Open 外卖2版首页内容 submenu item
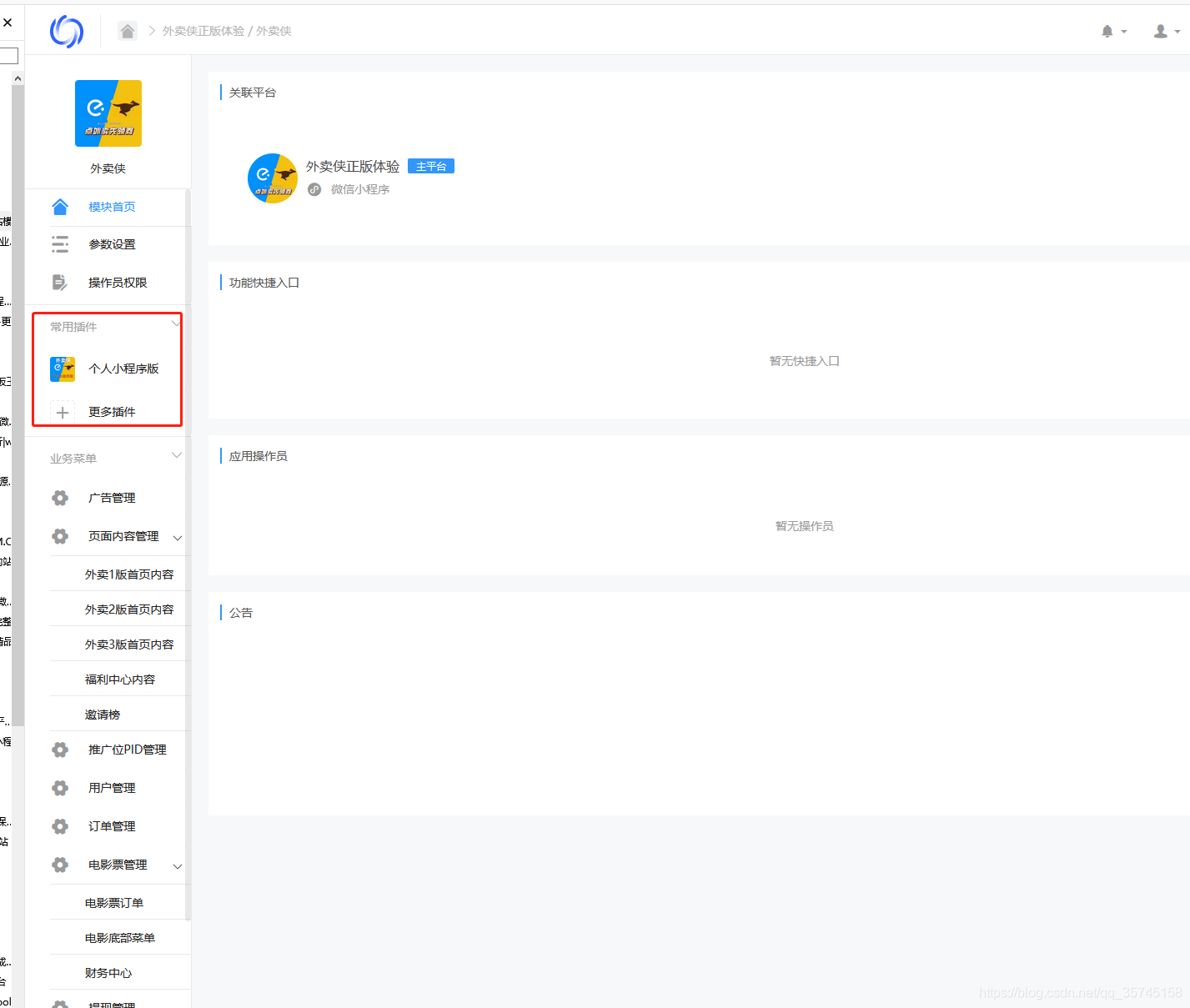Image resolution: width=1190 pixels, height=1008 pixels. [x=129, y=609]
